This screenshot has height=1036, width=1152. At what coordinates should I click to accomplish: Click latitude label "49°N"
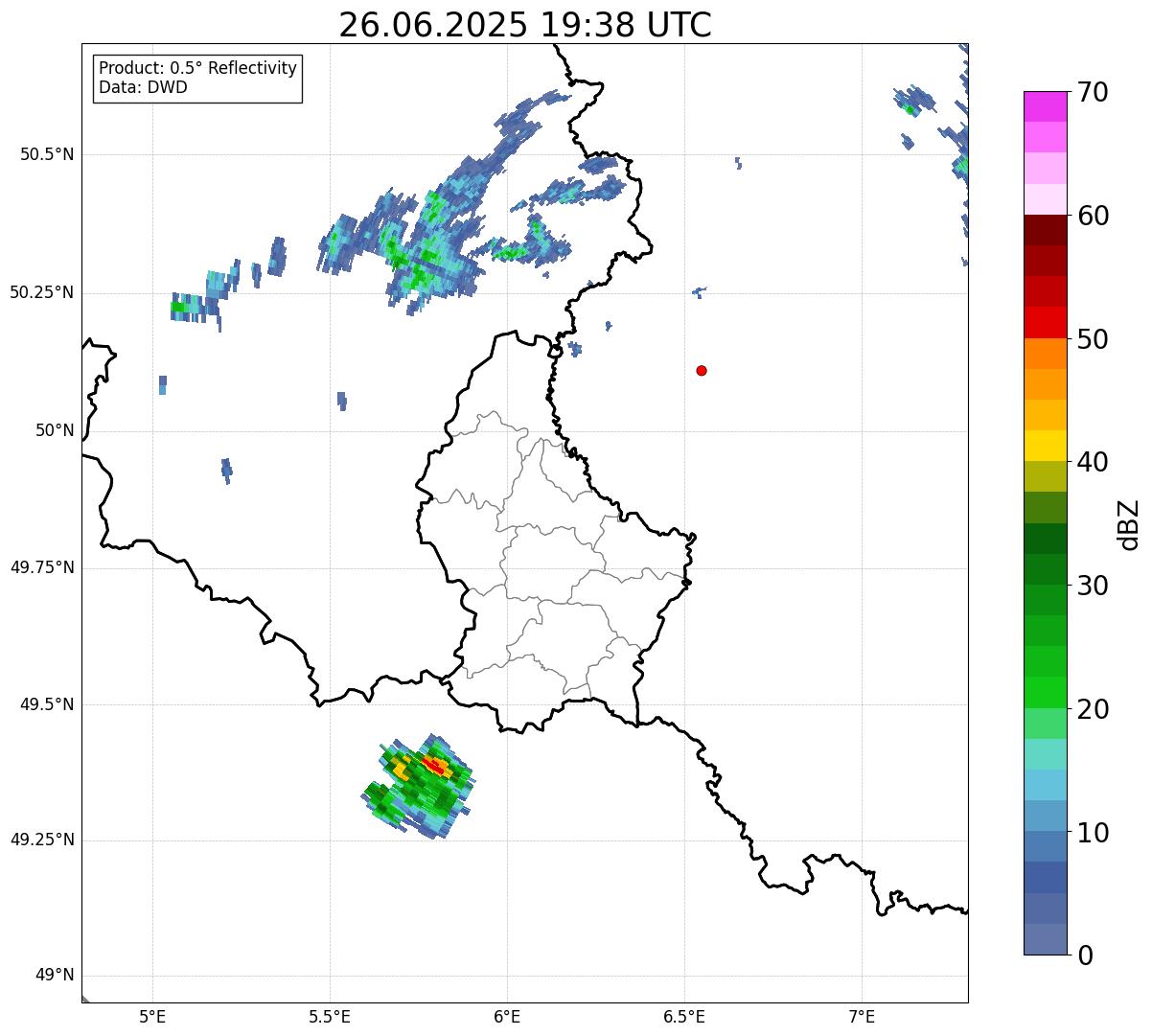[x=55, y=976]
